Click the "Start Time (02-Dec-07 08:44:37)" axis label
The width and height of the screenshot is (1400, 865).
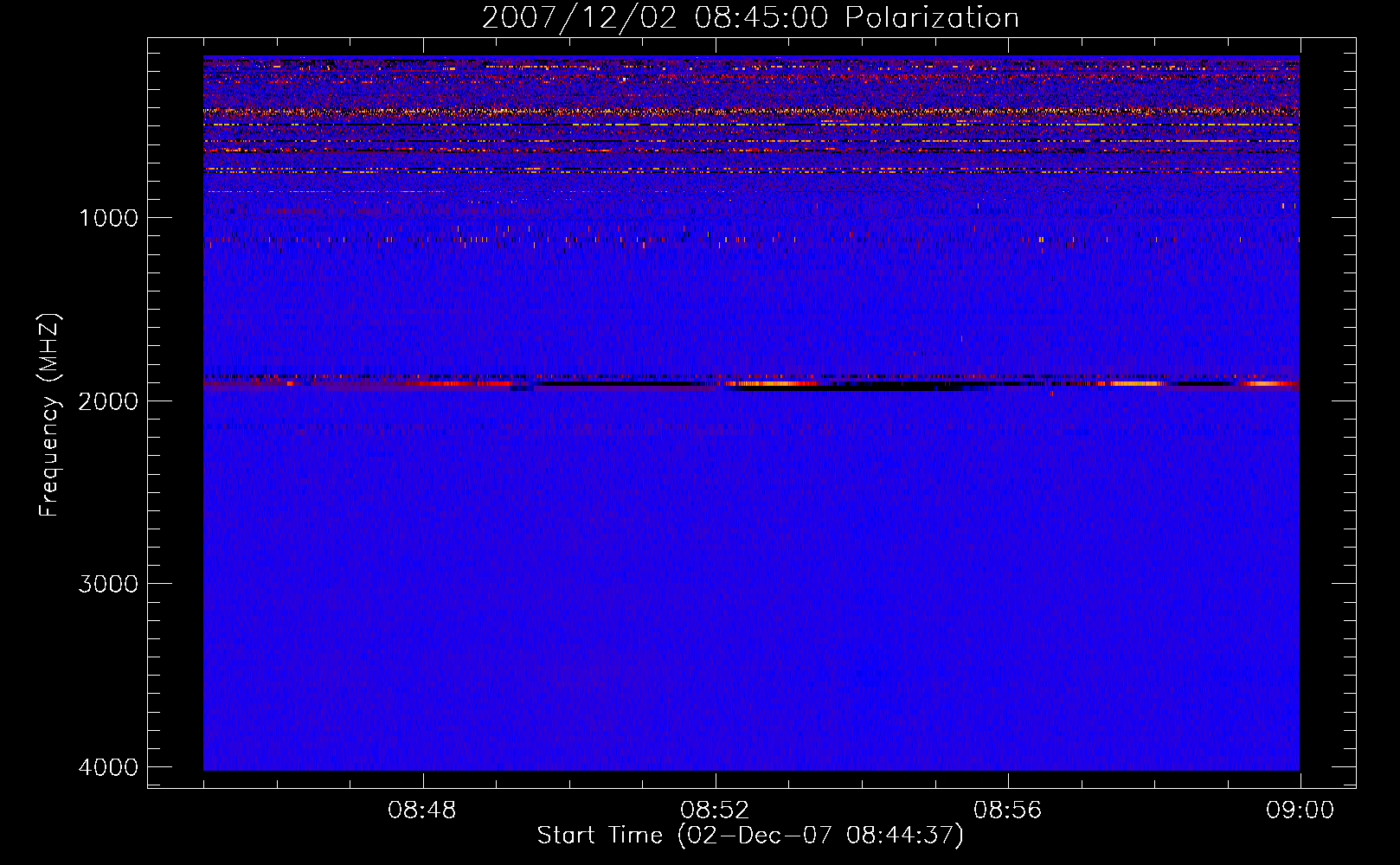click(750, 836)
